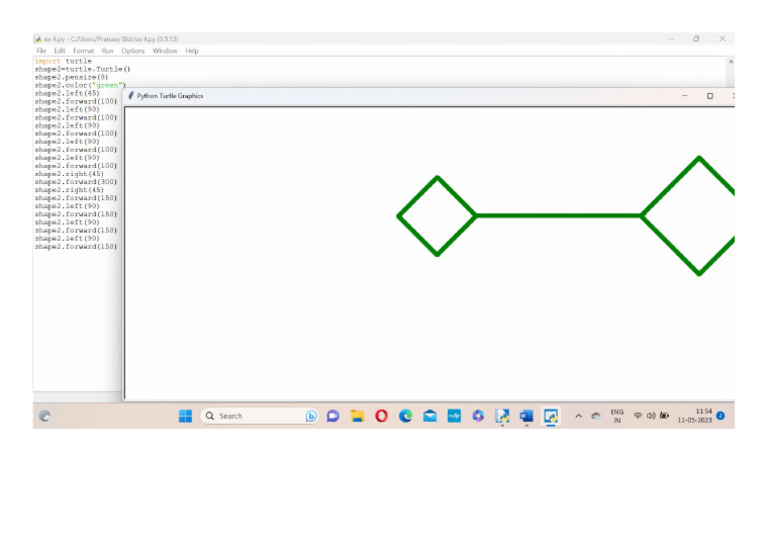Open the File menu in IDLE
Screen dimensions: 768x543
(x=41, y=51)
